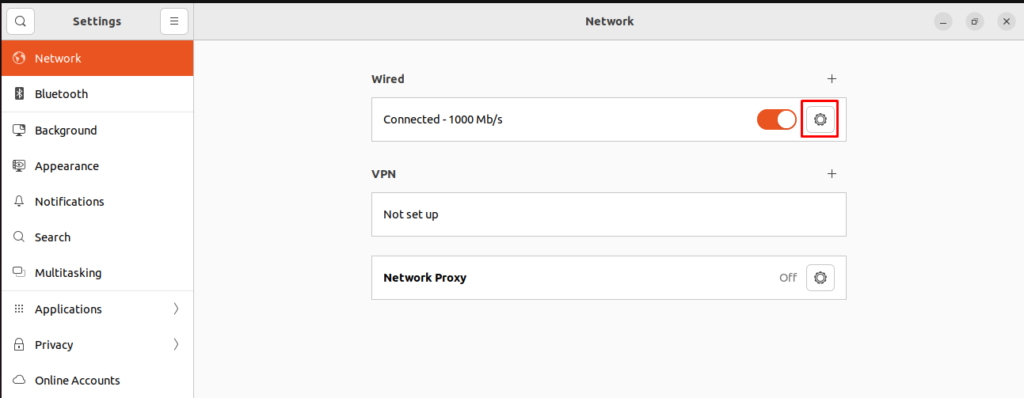Turn off the Wired connection switch
Viewport: 1024px width, 398px height.
coord(776,120)
